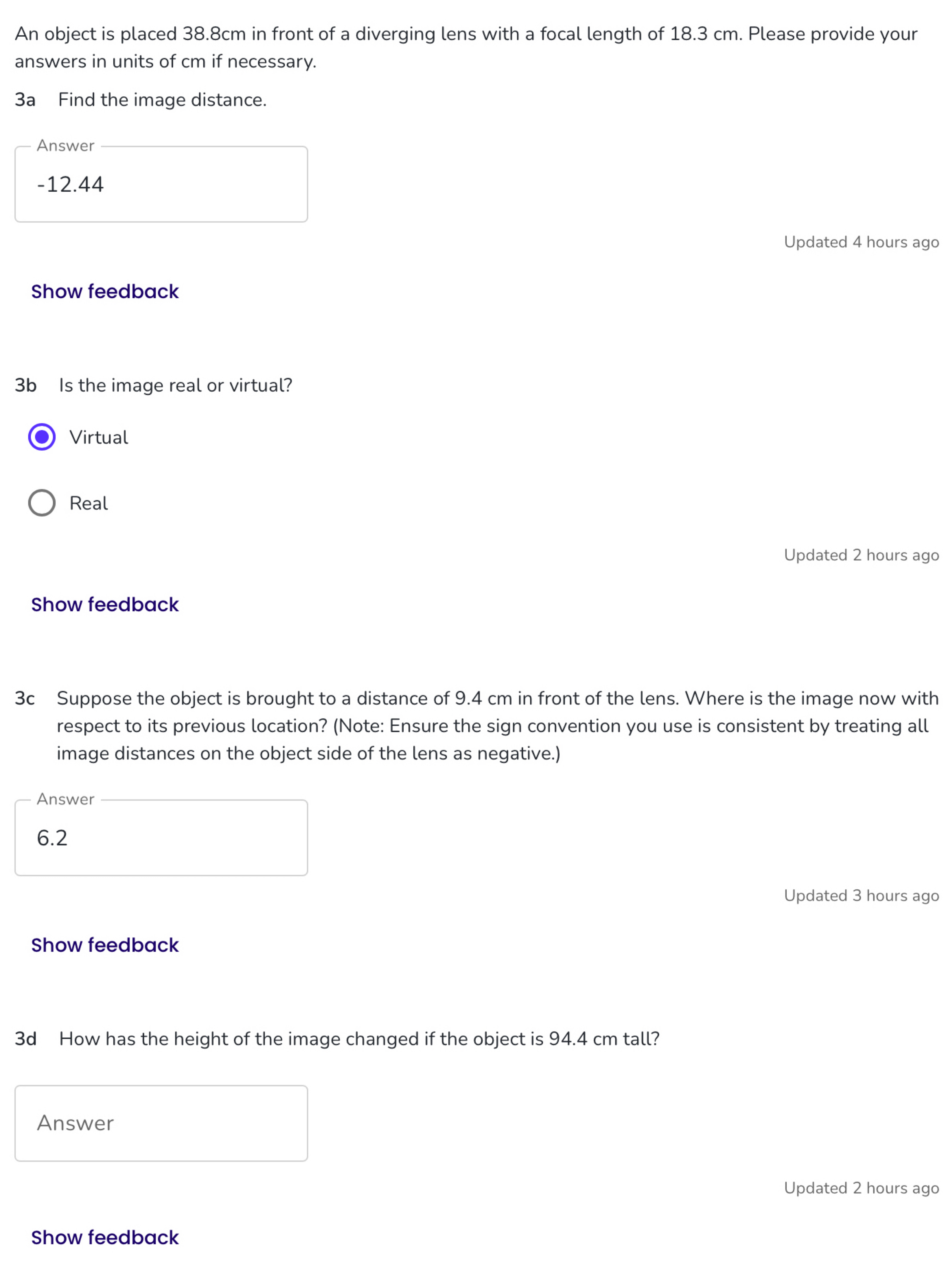Open feedback below the 6.2 answer
The width and height of the screenshot is (952, 1275).
(104, 945)
